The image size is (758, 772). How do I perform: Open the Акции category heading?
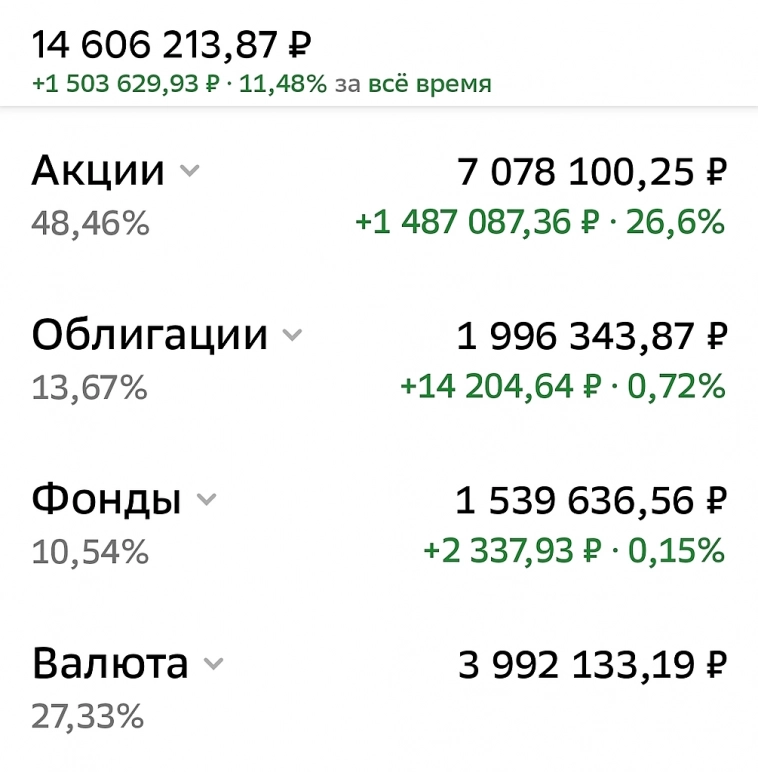click(x=98, y=171)
